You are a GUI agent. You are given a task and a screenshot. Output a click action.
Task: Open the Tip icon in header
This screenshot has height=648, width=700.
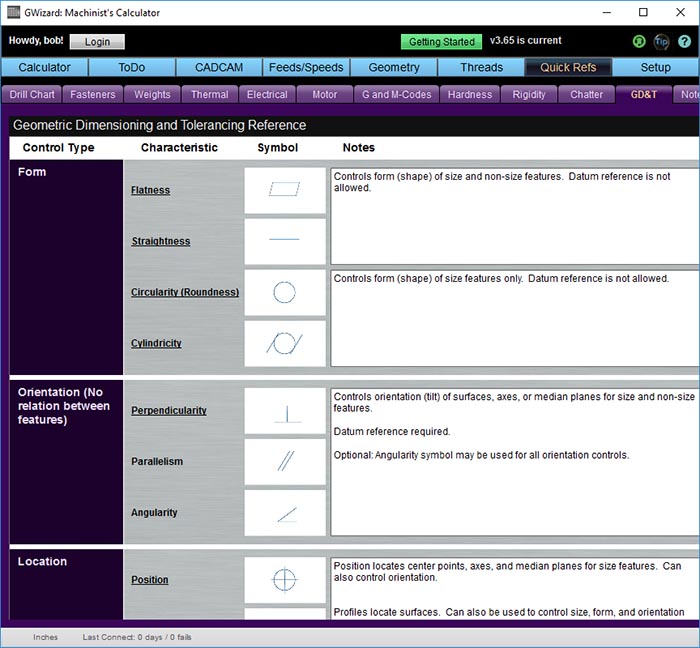tap(661, 42)
